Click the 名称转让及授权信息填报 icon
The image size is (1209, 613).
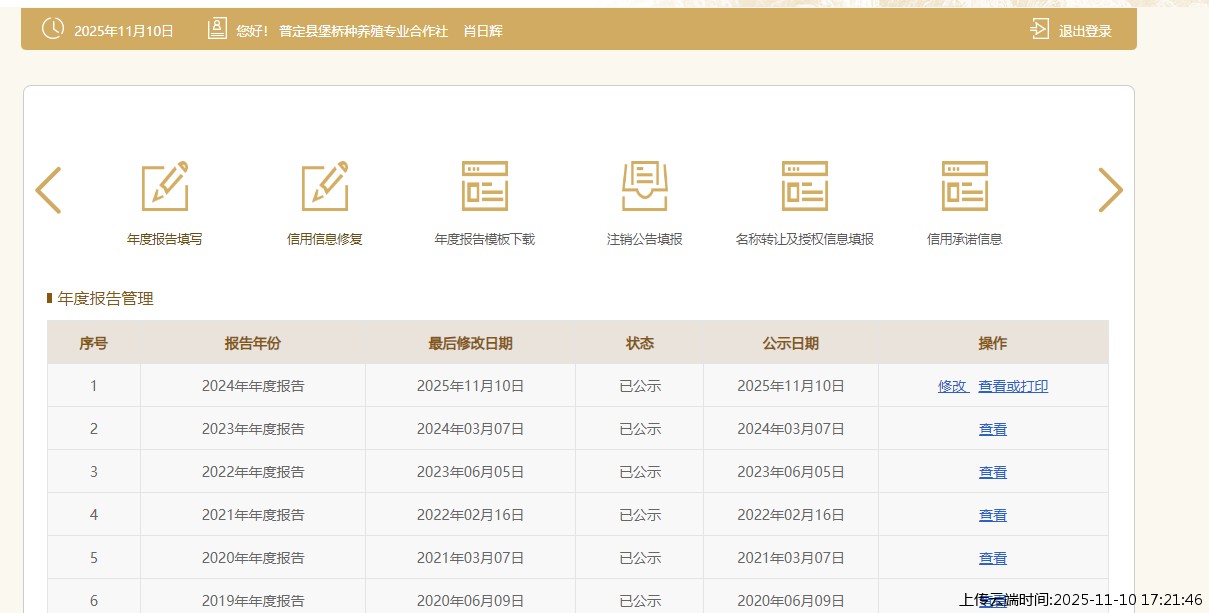click(805, 187)
